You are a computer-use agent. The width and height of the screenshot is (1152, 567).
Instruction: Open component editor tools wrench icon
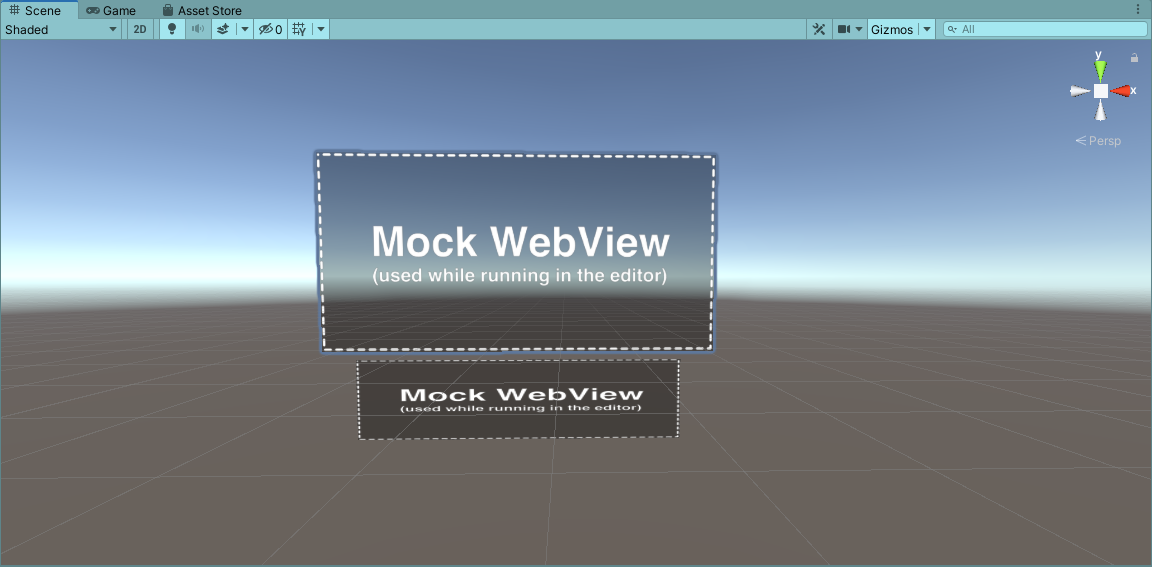pos(819,29)
